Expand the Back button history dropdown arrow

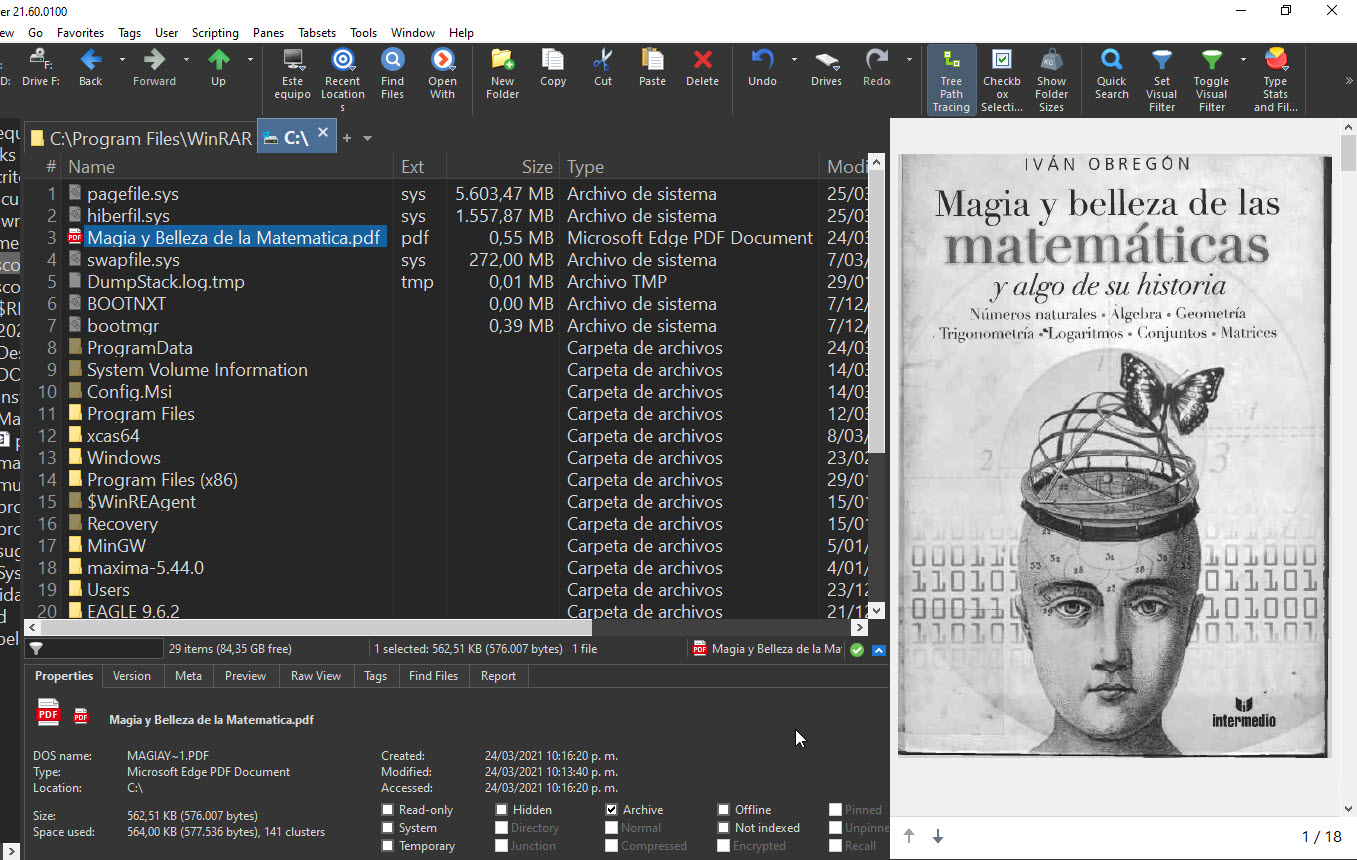(x=122, y=60)
